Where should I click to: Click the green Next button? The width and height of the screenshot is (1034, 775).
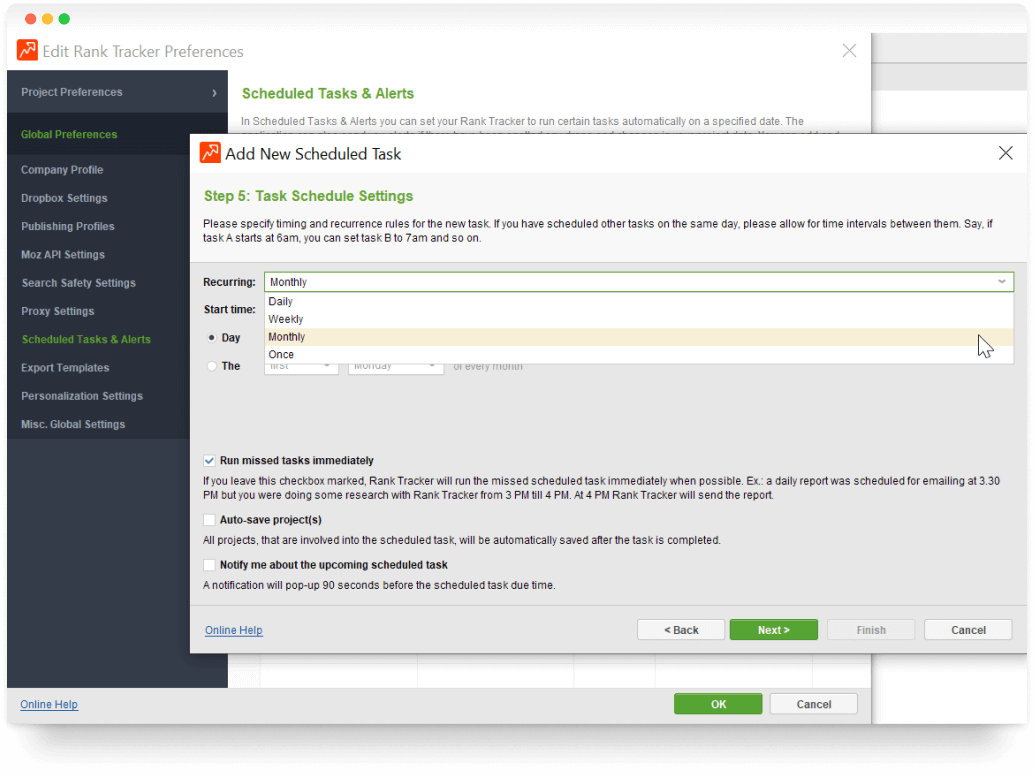pos(774,630)
